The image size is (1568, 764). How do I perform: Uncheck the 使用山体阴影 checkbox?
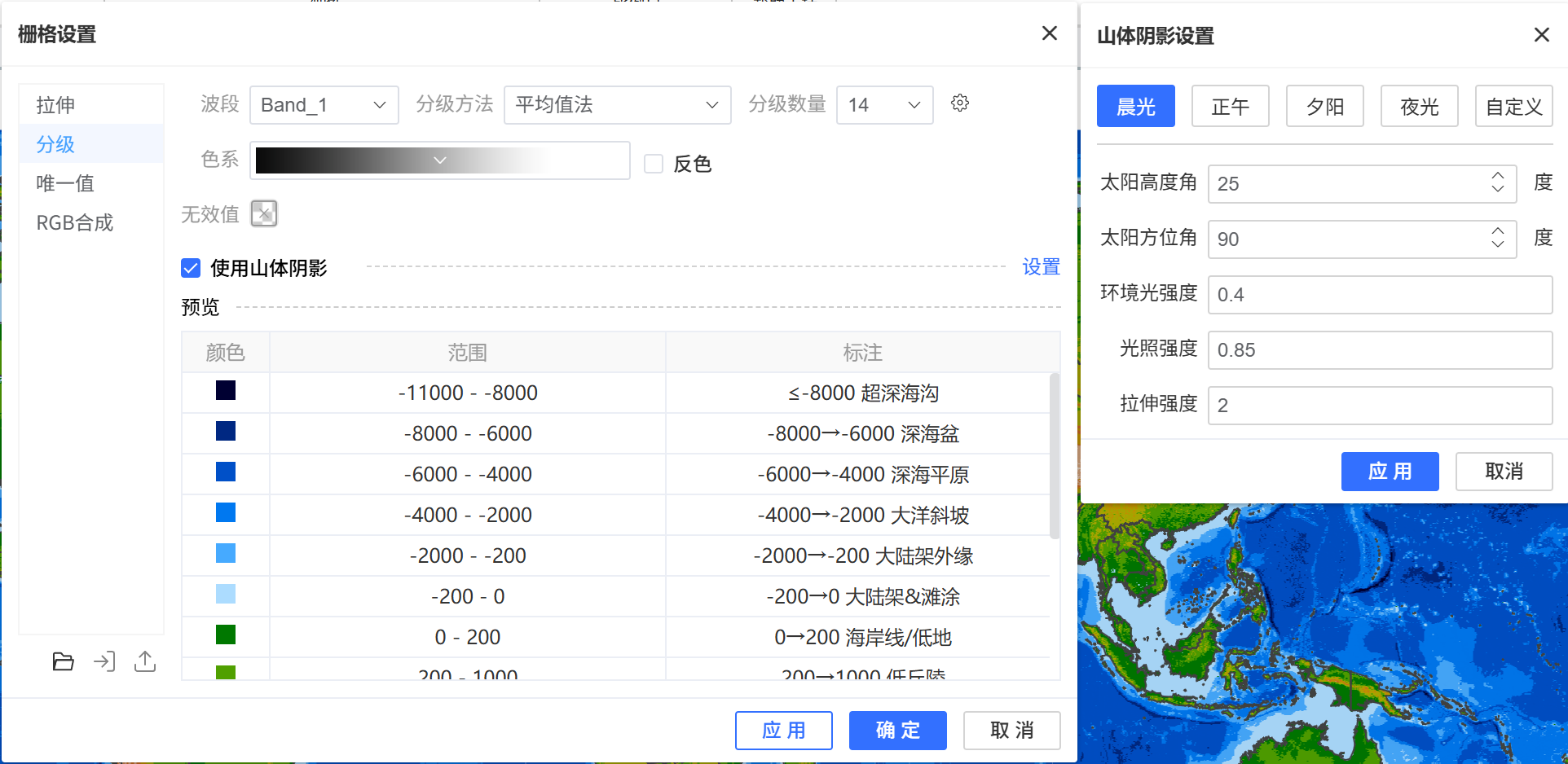tap(191, 268)
